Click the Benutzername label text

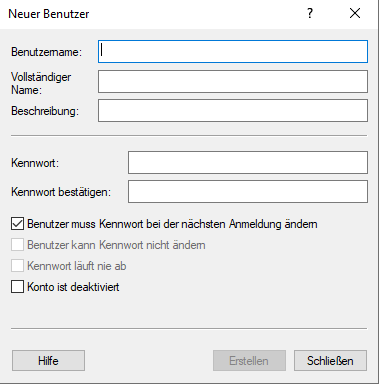tap(47, 52)
